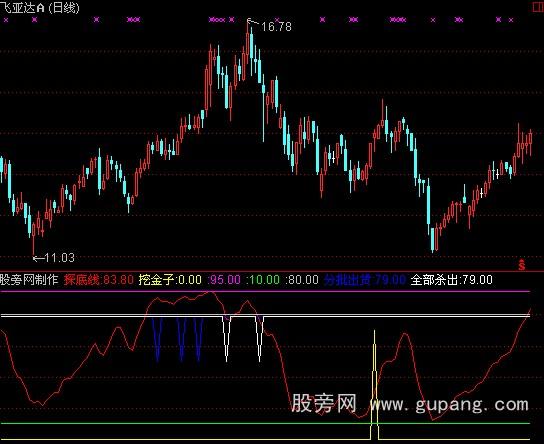Viewport: 544px width, 444px height.
Task: Click the 11.03 low price label
Action: [59, 258]
